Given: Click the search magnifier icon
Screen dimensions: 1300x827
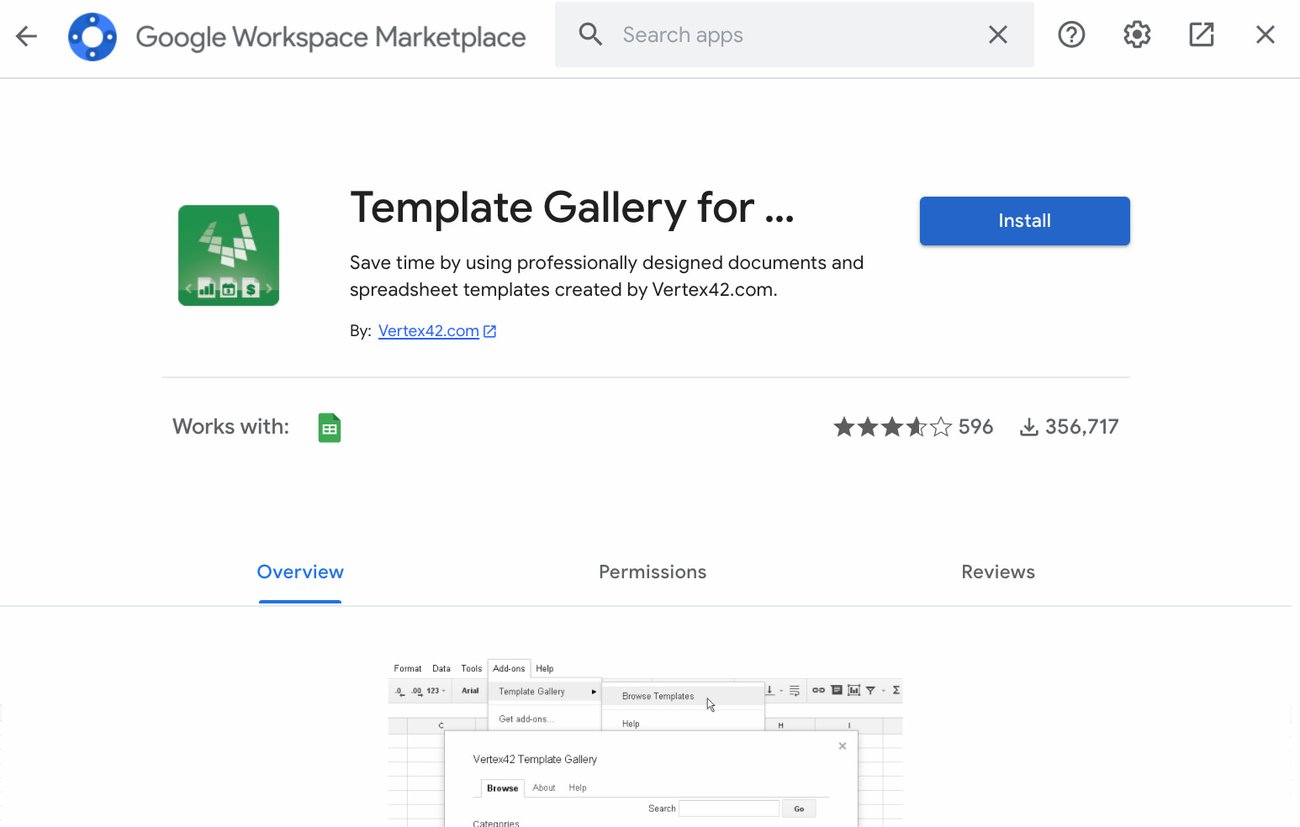Looking at the screenshot, I should coord(589,34).
